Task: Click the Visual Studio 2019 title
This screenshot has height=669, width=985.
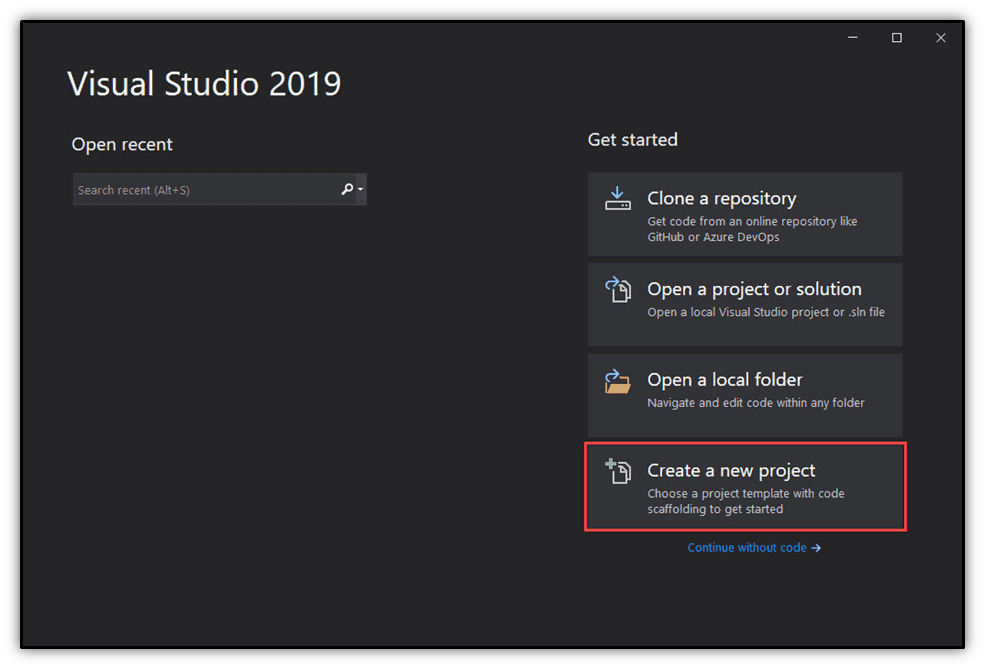Action: coord(204,84)
